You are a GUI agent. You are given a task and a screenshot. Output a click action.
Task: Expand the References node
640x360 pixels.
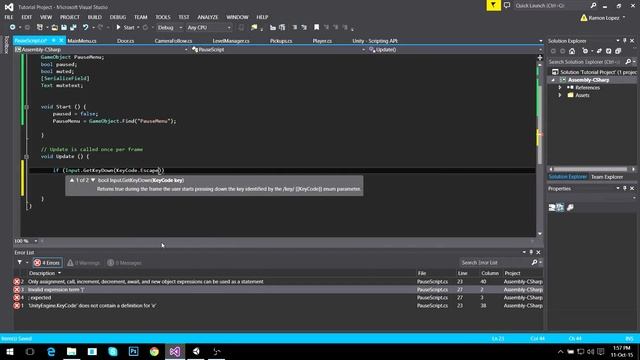pos(560,88)
